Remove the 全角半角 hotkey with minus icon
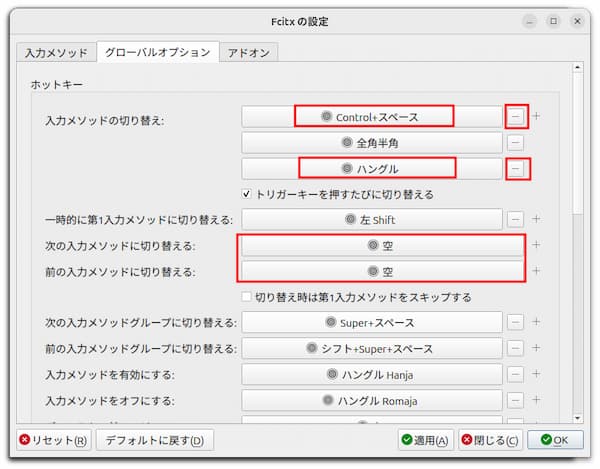 click(515, 143)
